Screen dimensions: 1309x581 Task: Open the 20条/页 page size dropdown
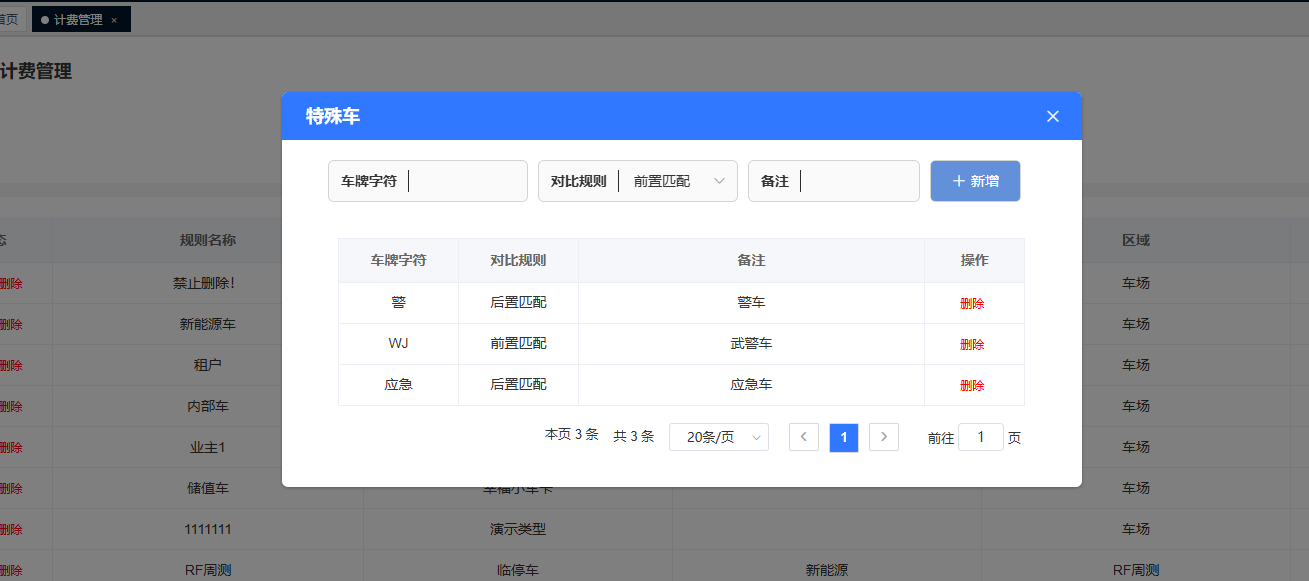(x=719, y=437)
